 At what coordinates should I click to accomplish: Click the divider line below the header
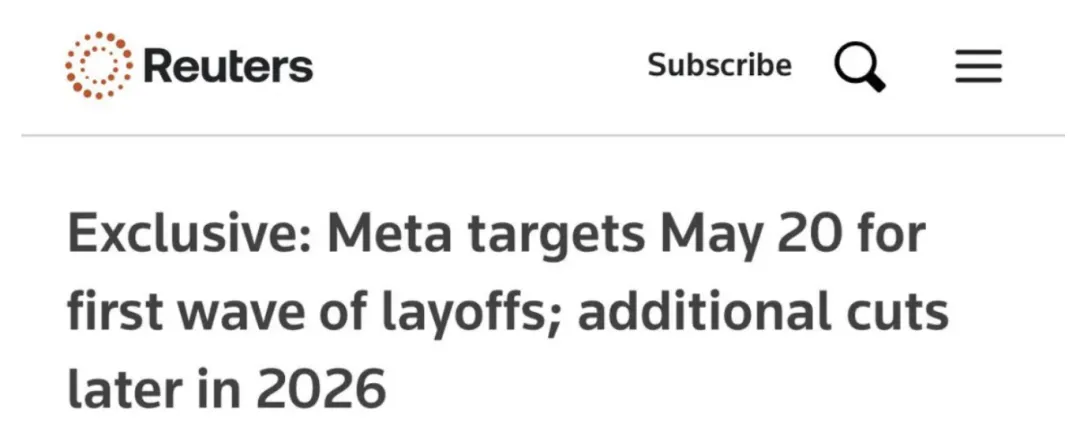[x=540, y=135]
